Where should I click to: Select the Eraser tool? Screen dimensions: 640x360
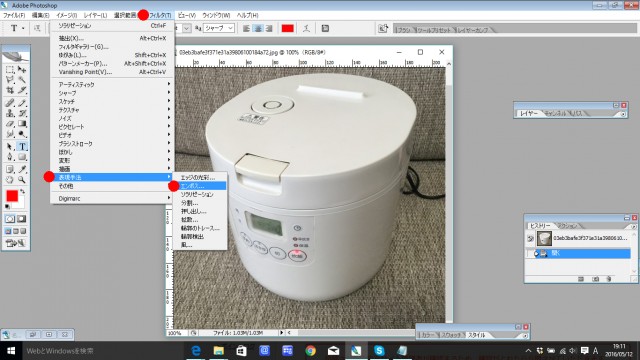point(10,124)
